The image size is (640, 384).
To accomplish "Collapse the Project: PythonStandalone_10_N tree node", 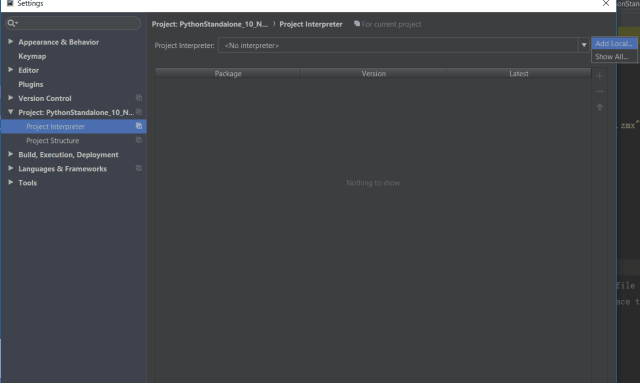I will pyautogui.click(x=11, y=112).
